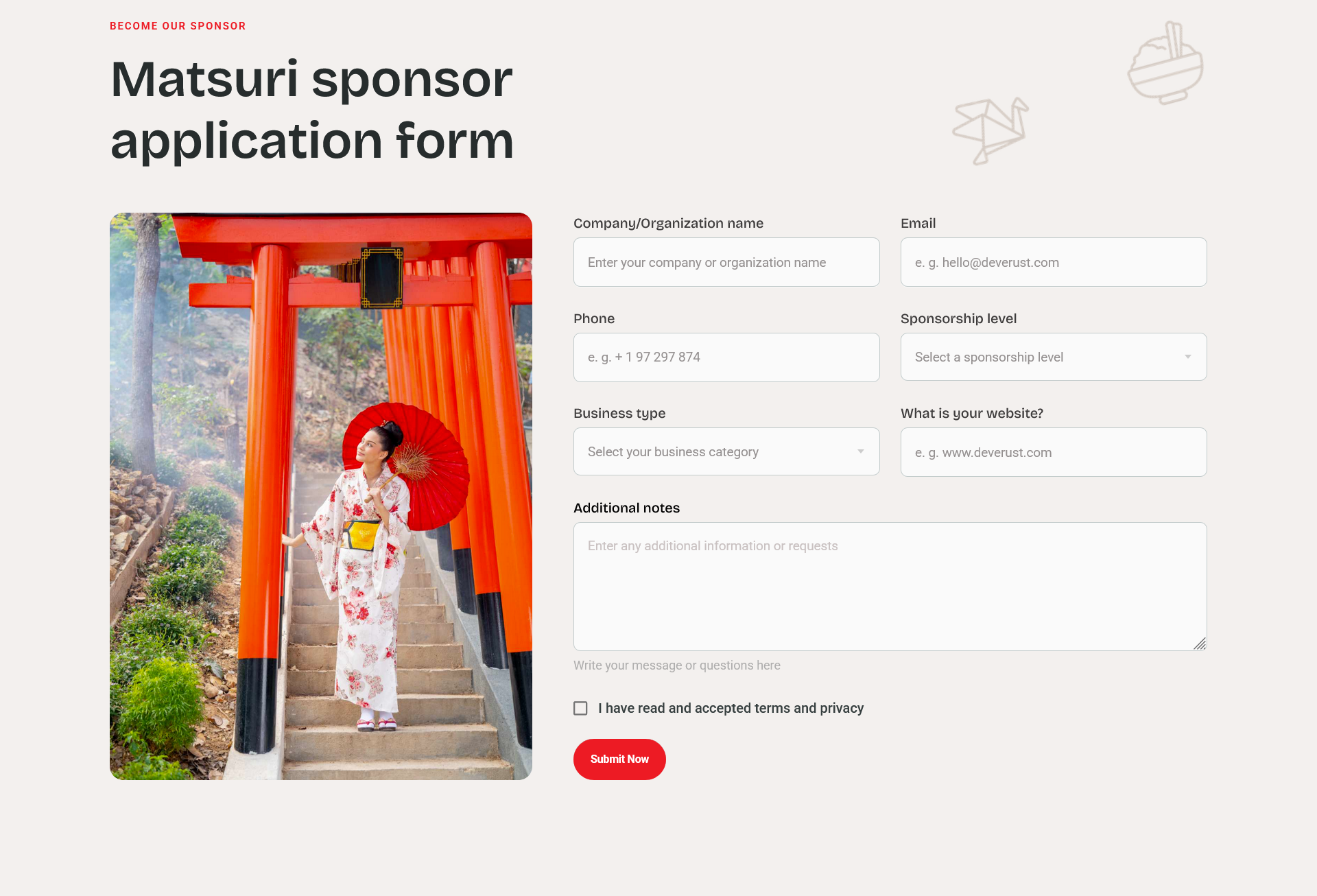Click the Business type dropdown arrow

(860, 451)
